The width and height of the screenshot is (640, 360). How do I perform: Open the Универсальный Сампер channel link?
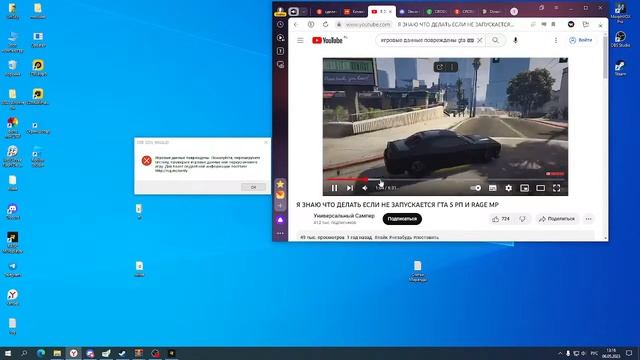[x=344, y=216]
